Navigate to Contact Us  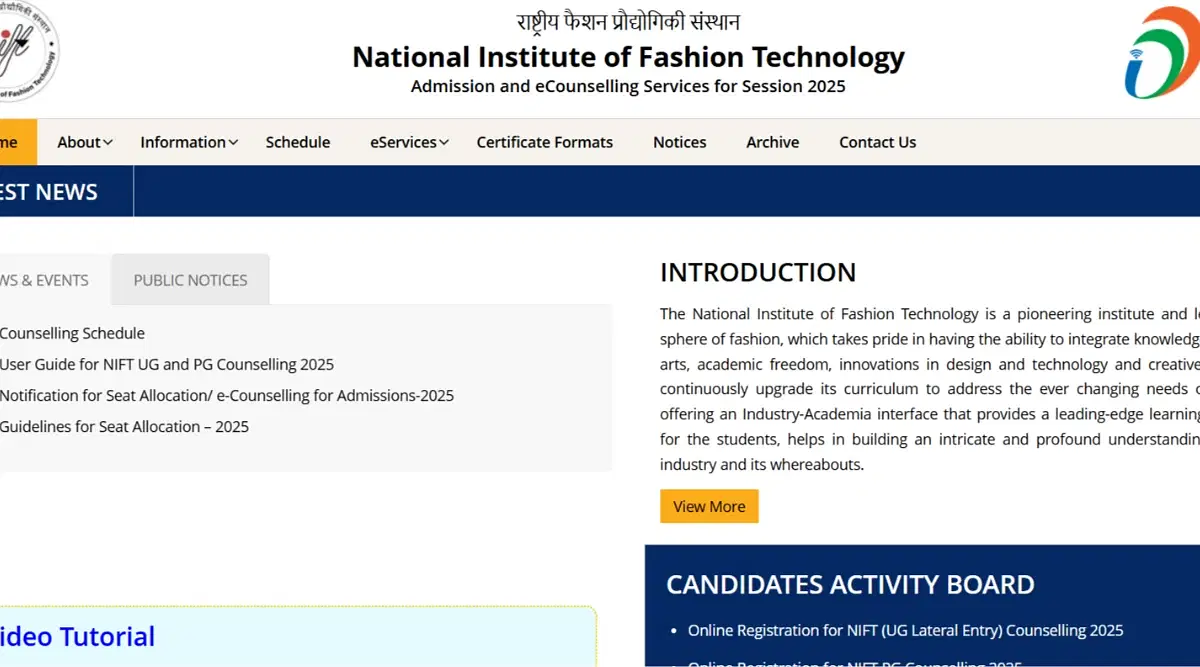878,142
